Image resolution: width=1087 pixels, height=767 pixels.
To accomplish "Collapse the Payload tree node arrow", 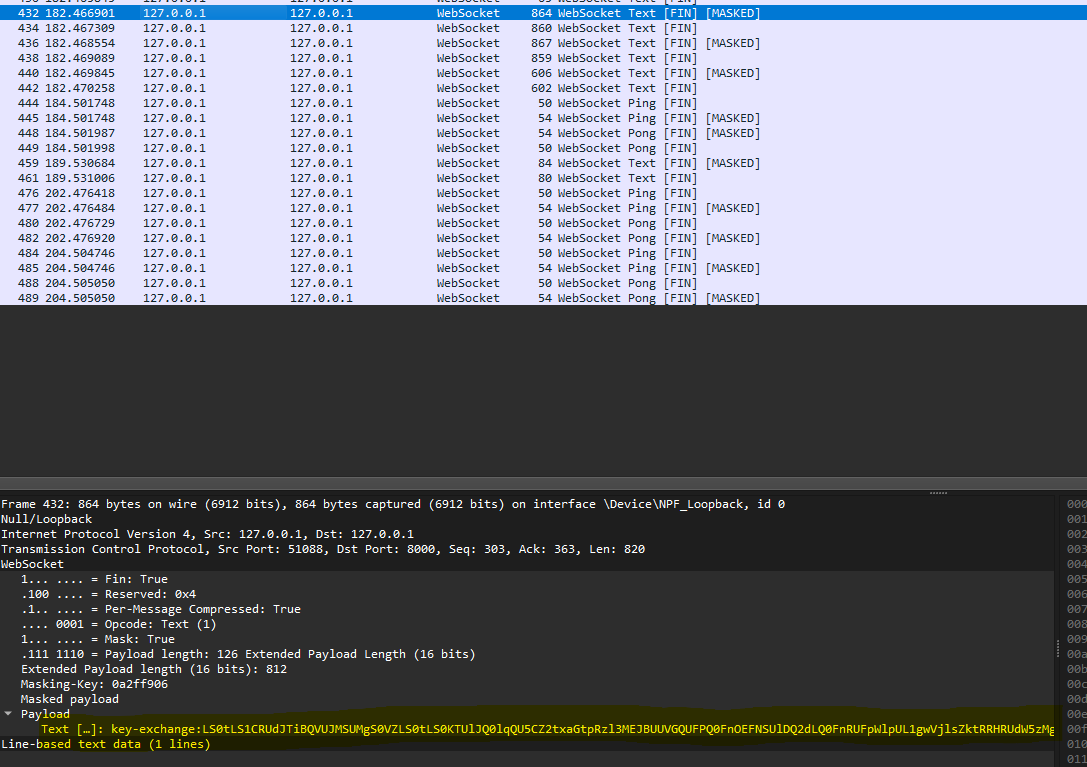I will pos(9,714).
